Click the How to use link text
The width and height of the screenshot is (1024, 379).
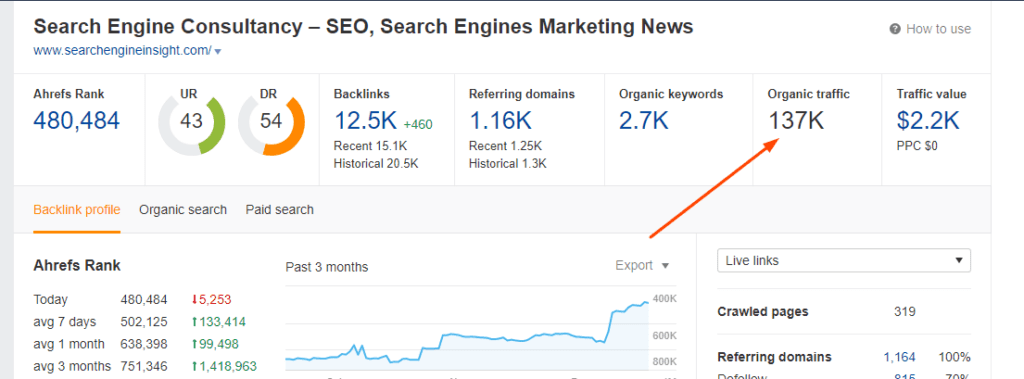tap(938, 29)
